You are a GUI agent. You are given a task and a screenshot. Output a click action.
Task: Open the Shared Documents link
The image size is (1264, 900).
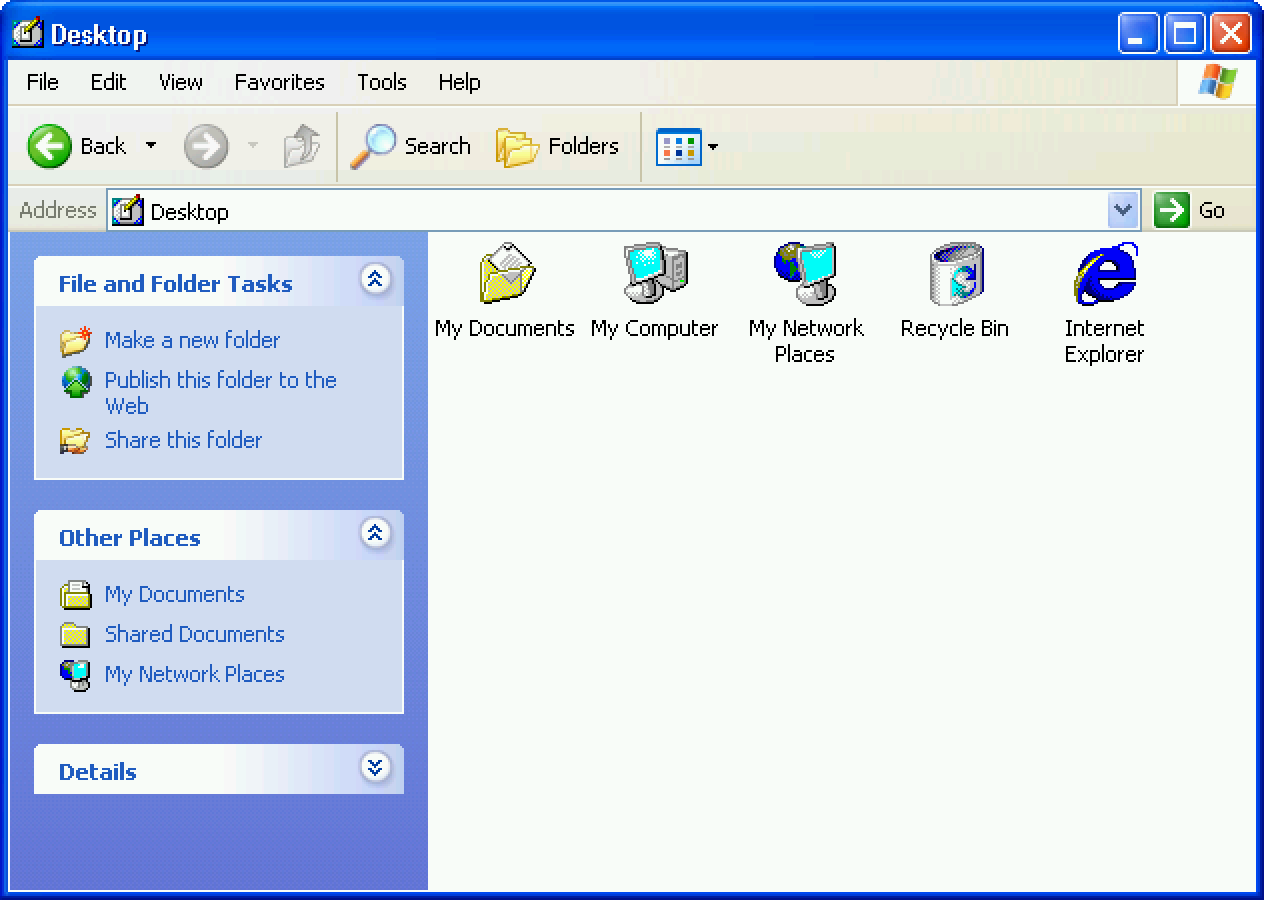(194, 634)
